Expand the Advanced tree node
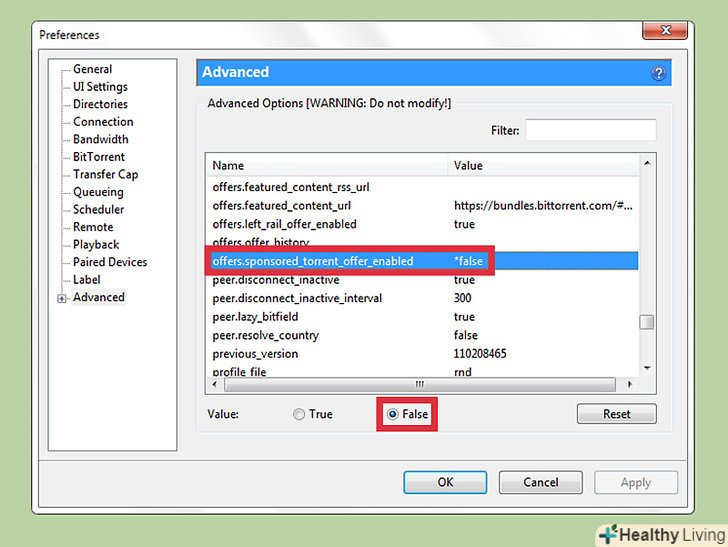The image size is (728, 547). pos(62,298)
